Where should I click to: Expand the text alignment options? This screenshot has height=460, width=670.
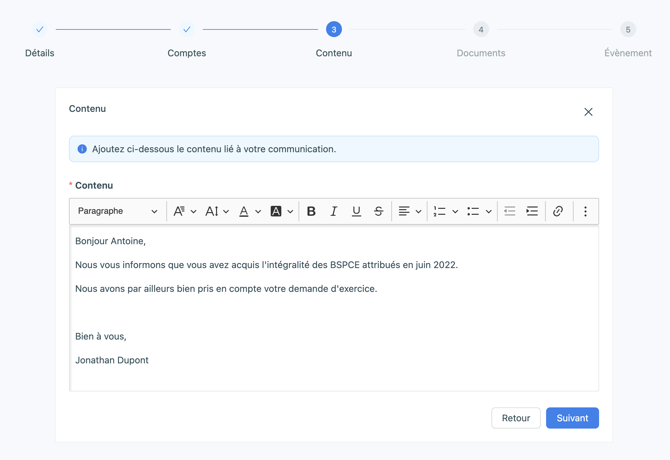[409, 211]
